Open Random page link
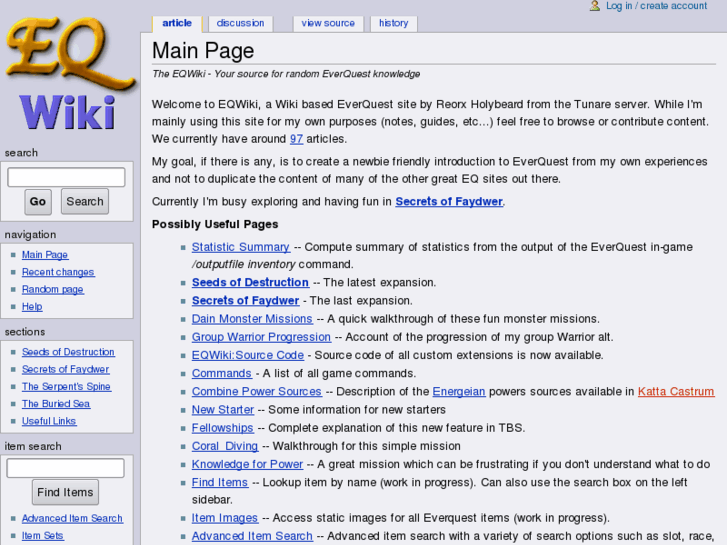 pyautogui.click(x=53, y=289)
